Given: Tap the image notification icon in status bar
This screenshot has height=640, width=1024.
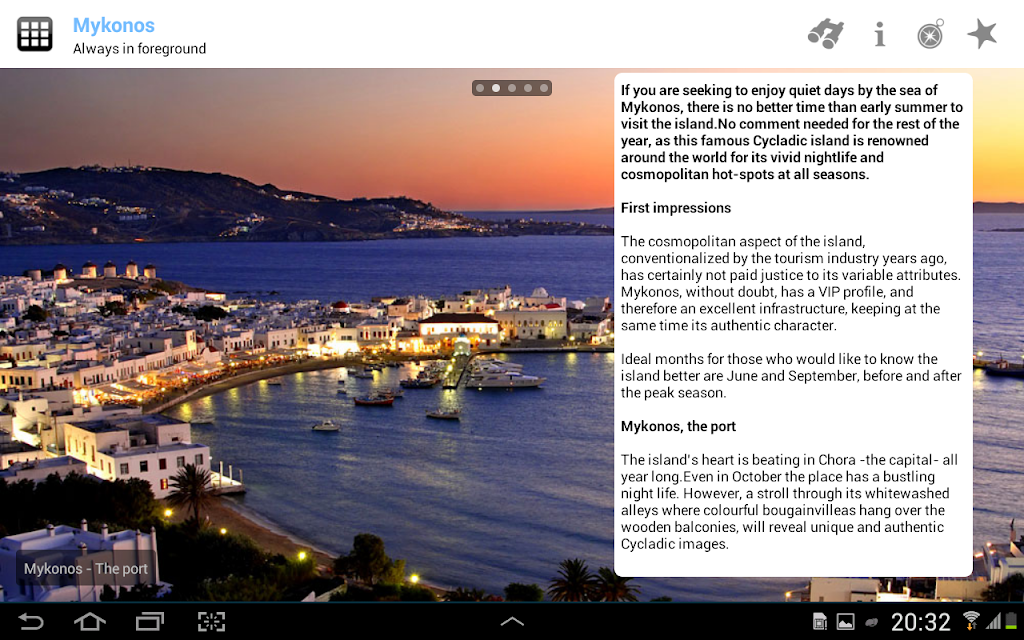Looking at the screenshot, I should (x=845, y=621).
